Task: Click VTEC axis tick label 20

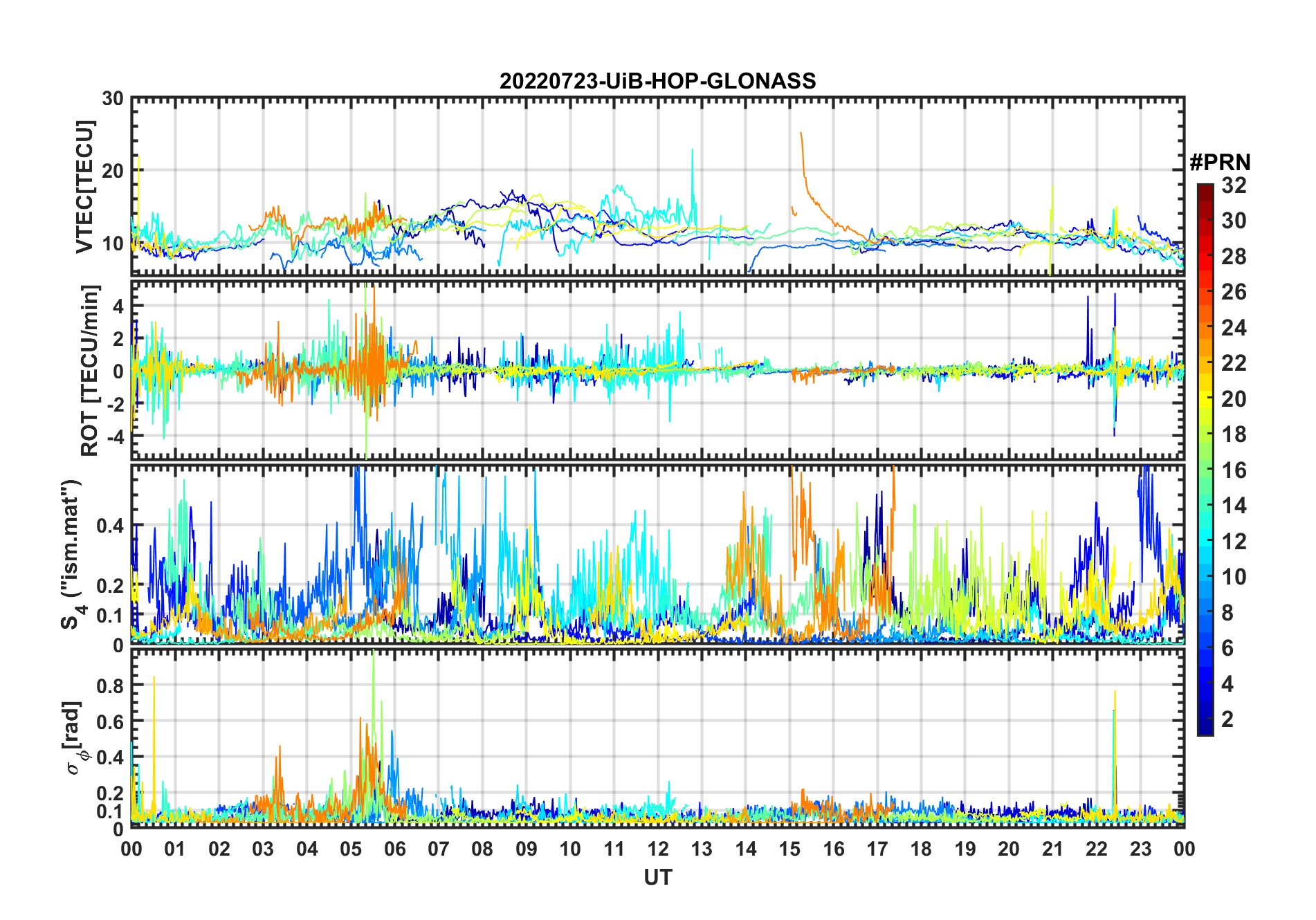Action: point(113,170)
